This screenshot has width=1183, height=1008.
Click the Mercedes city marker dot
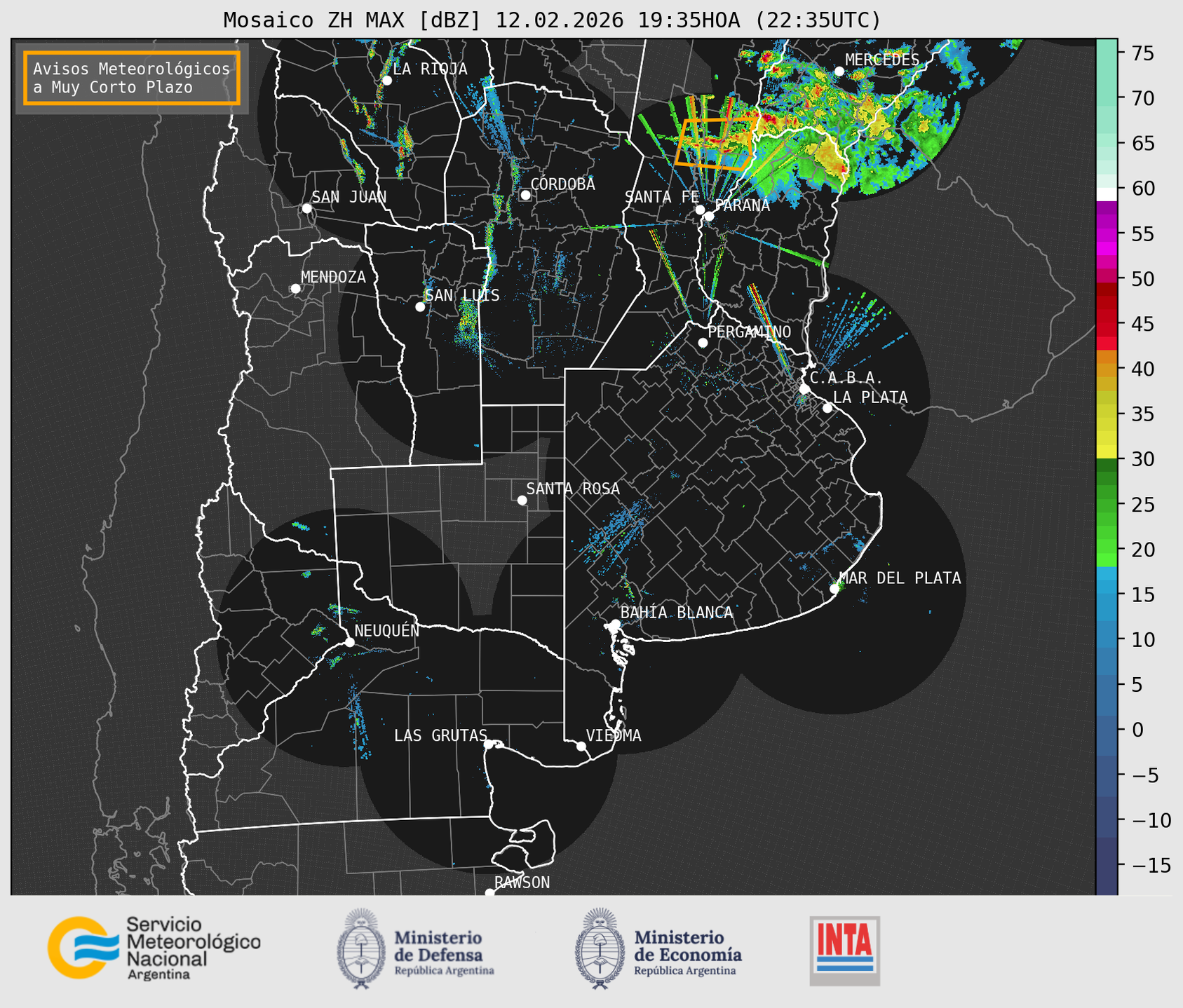(x=839, y=71)
